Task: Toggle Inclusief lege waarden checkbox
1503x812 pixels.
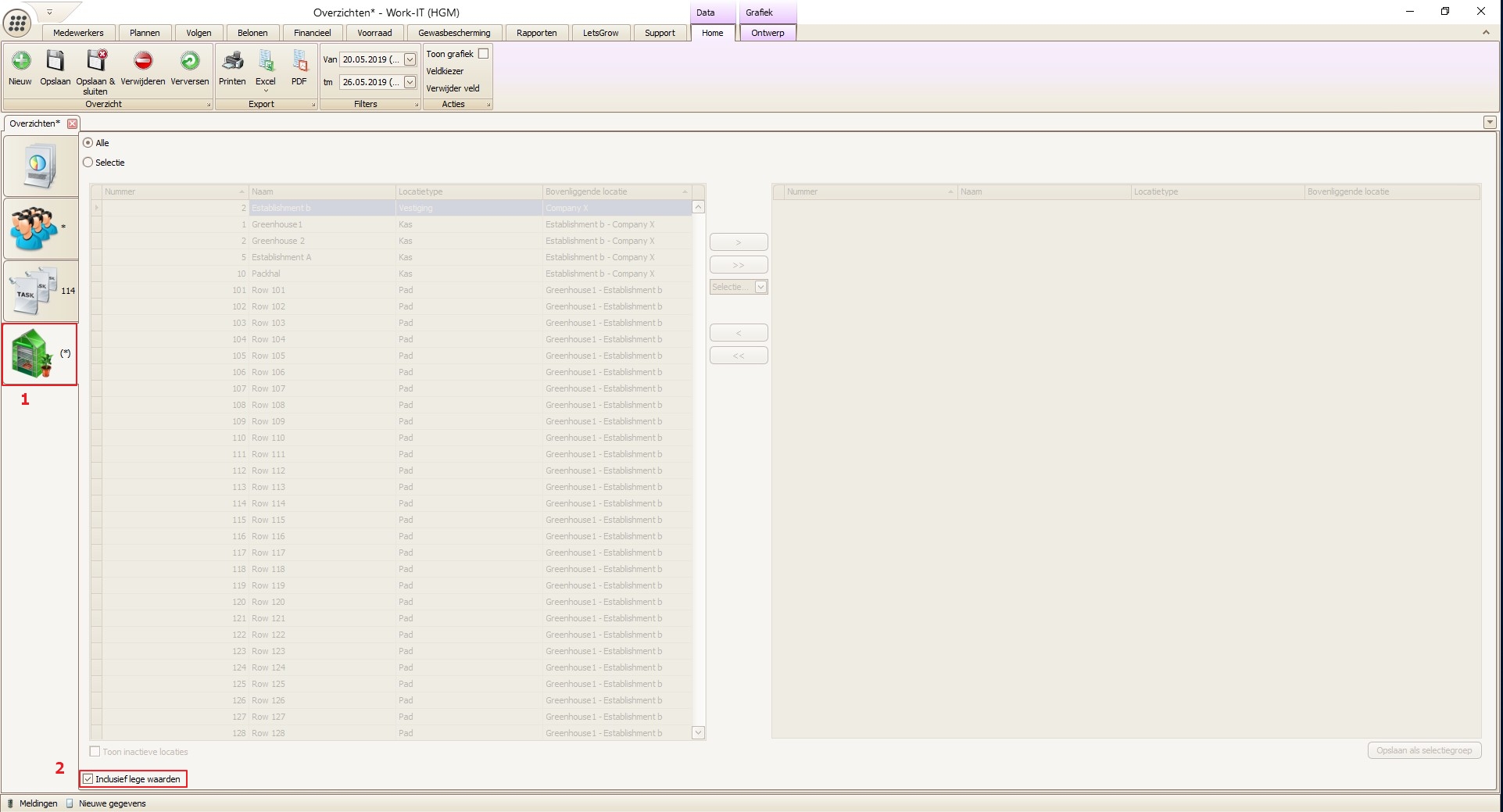Action: pyautogui.click(x=88, y=779)
